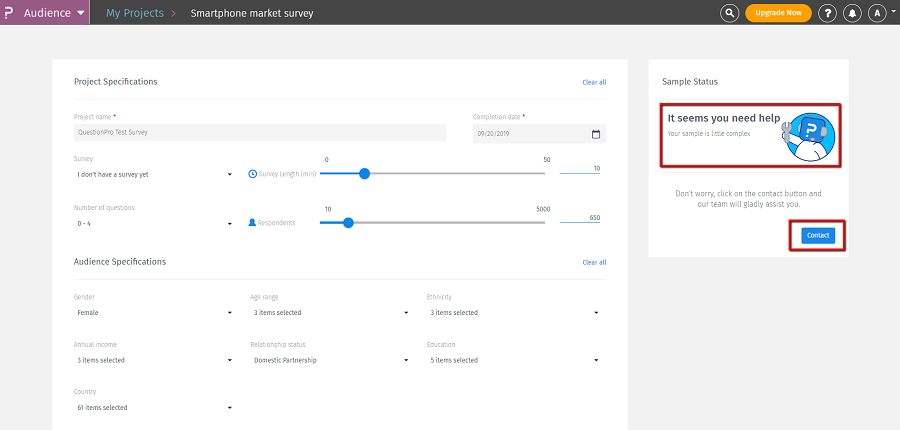The image size is (900, 430).
Task: Click the completion date calendar icon
Action: click(596, 133)
